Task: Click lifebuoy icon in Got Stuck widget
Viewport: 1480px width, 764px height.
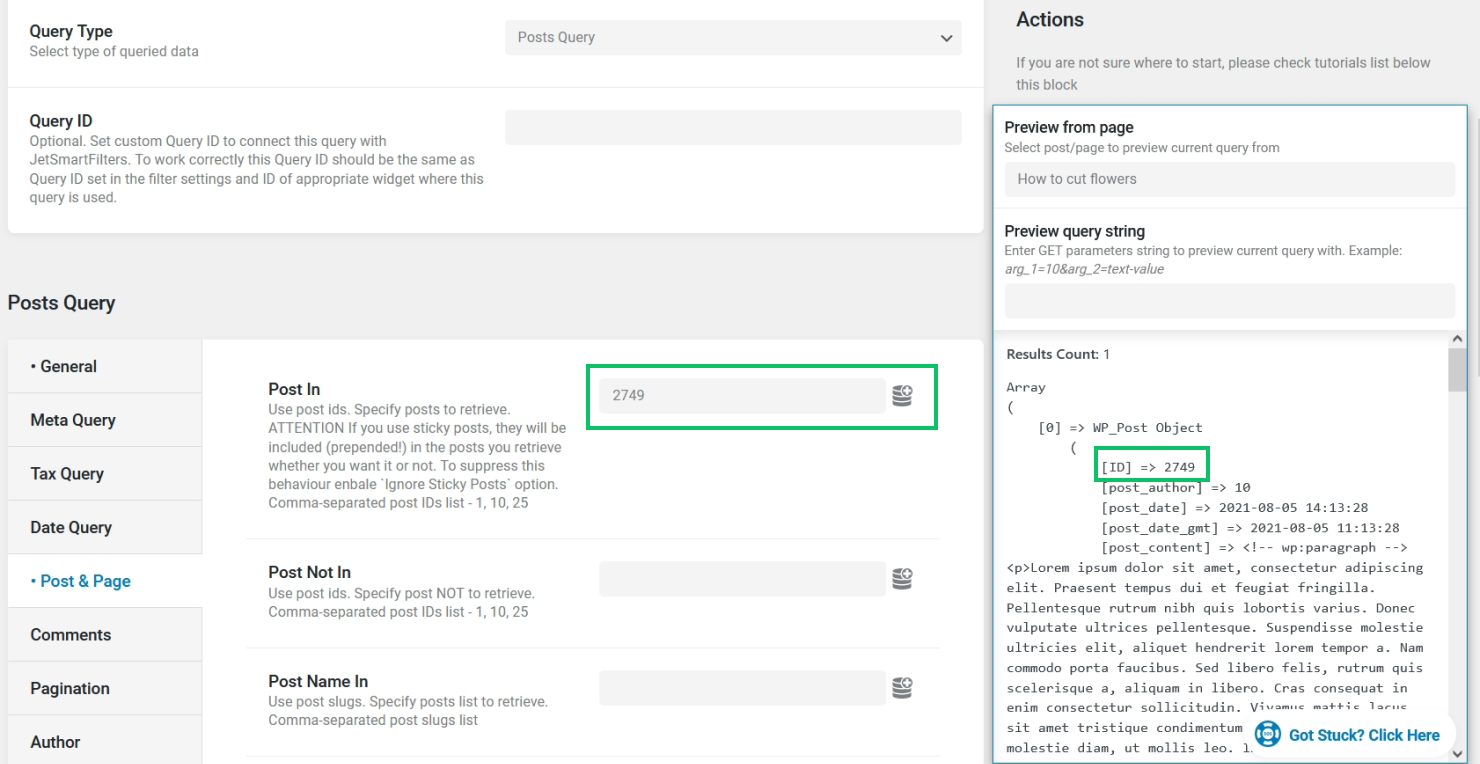Action: [x=1267, y=734]
